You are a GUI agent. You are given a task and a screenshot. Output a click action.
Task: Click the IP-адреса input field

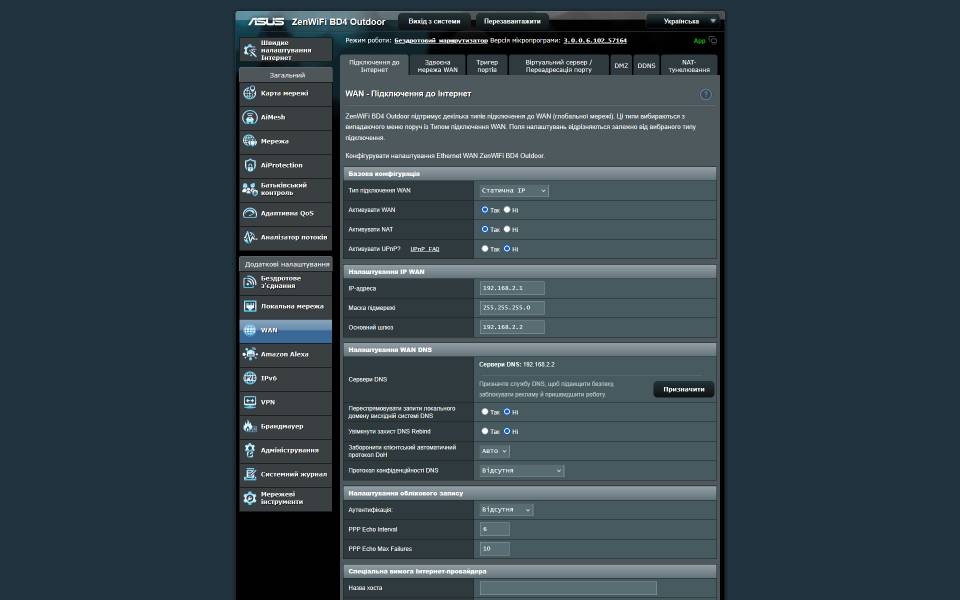pos(512,288)
